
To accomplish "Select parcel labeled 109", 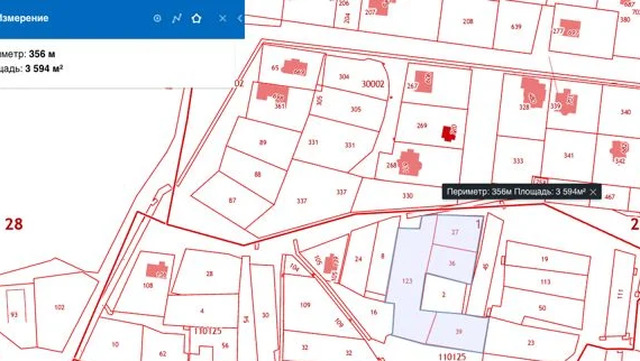I will 305,305.
